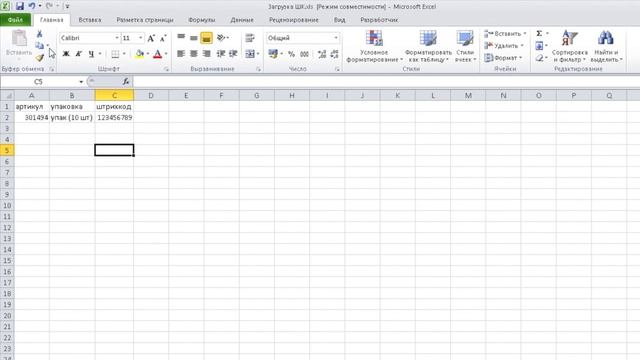Toggle the highlighted bottom align button

coord(207,38)
